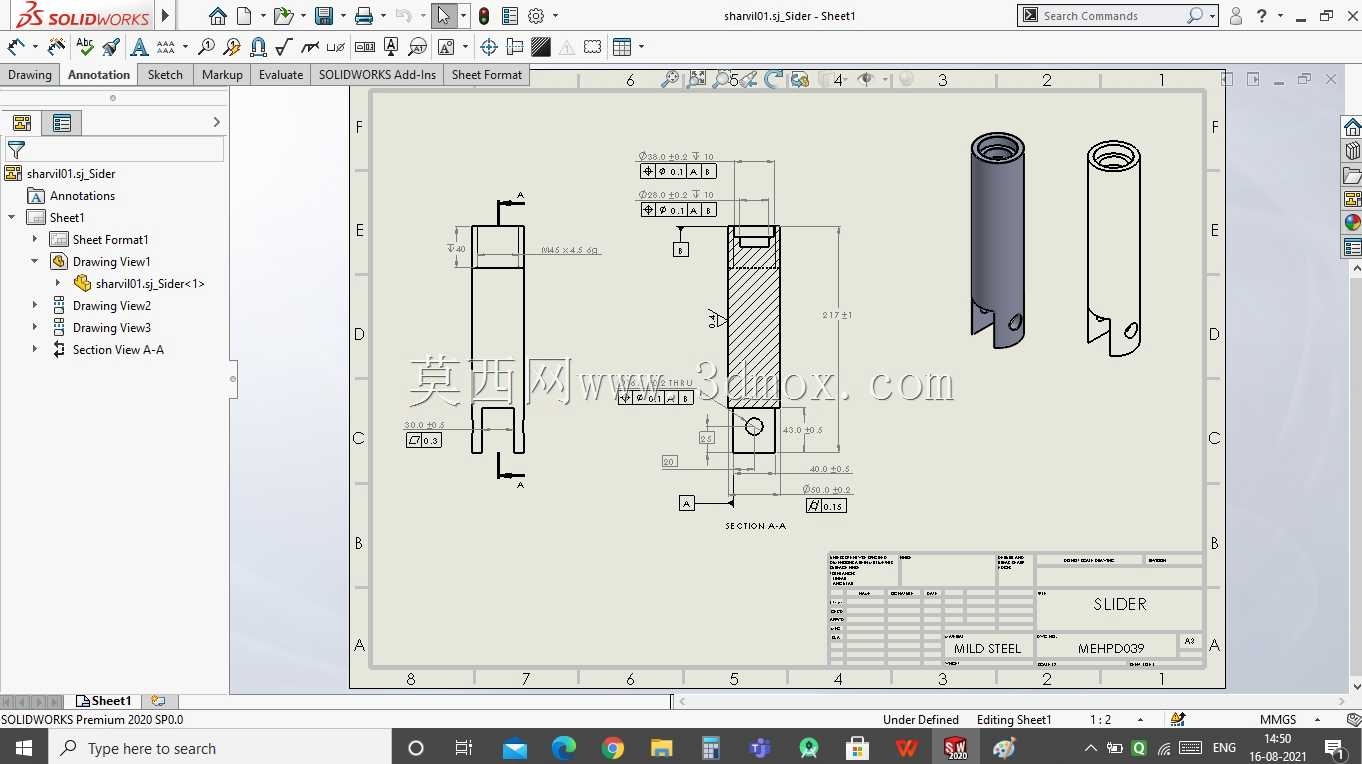Screen dimensions: 1362x764
Task: Open the Save dropdown arrow
Action: (342, 16)
